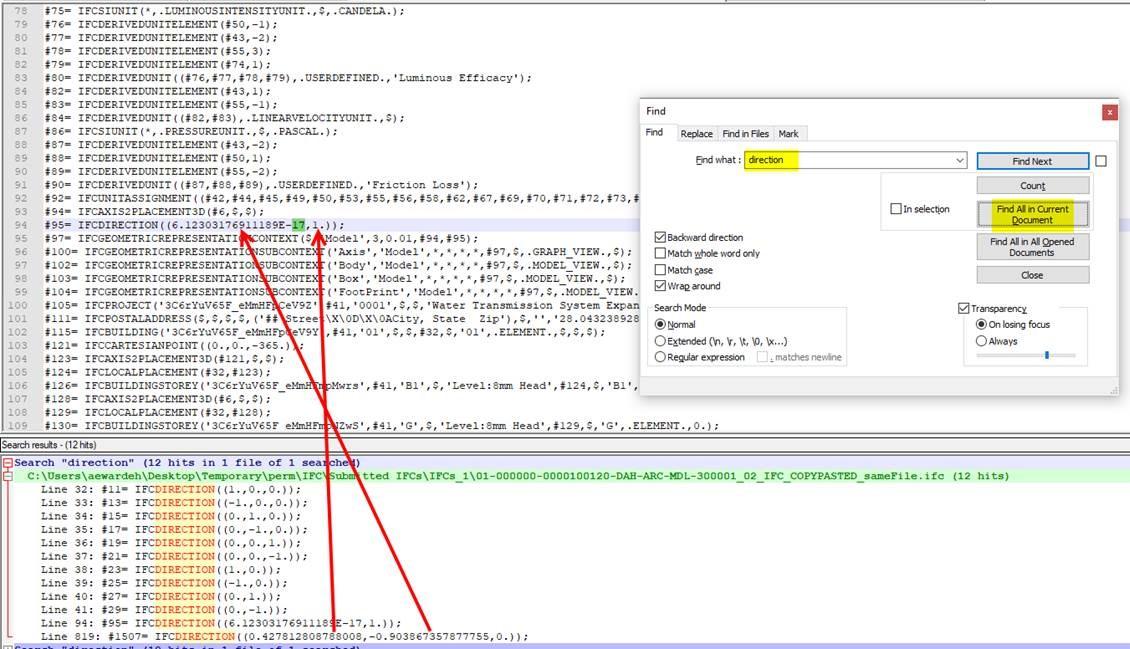This screenshot has width=1130, height=649.
Task: Open result Line 36: #19= IFCDIRECTION((0.,0.,1.))
Action: [x=171, y=543]
